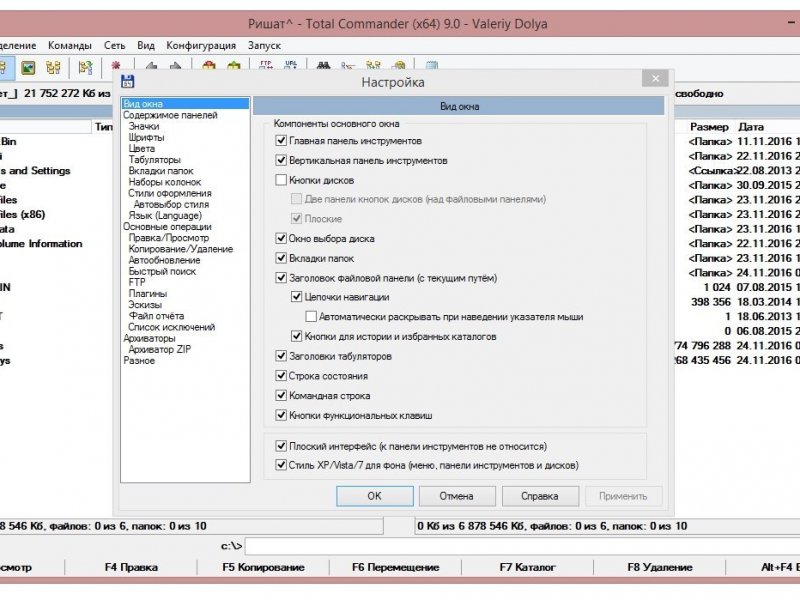
Task: Click the synchronize directories toolbar icon
Action: 373,65
